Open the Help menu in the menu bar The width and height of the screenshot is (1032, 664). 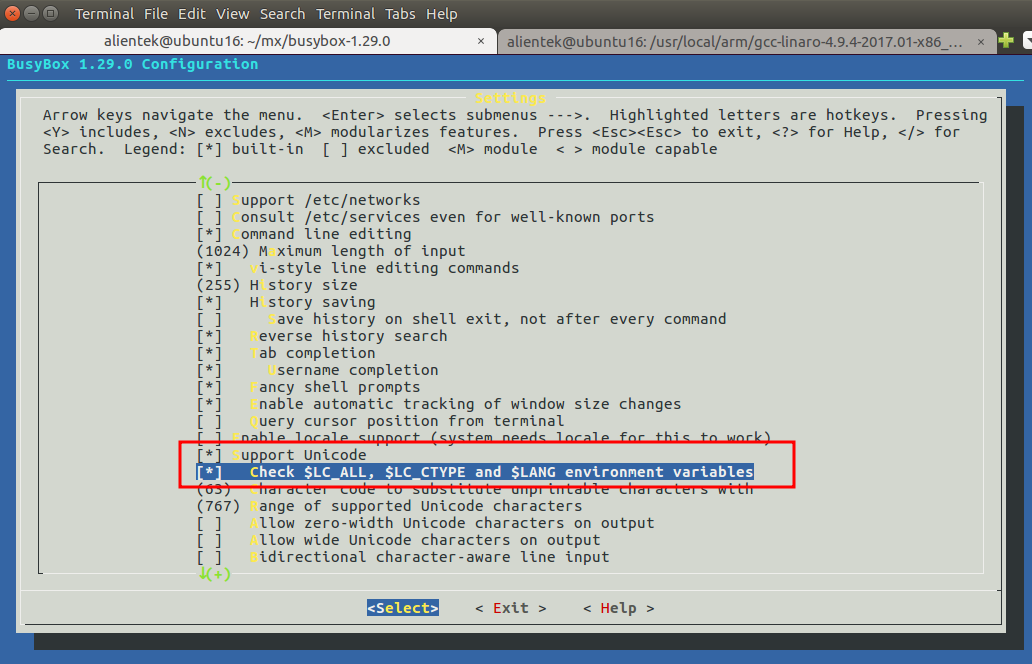tap(442, 14)
